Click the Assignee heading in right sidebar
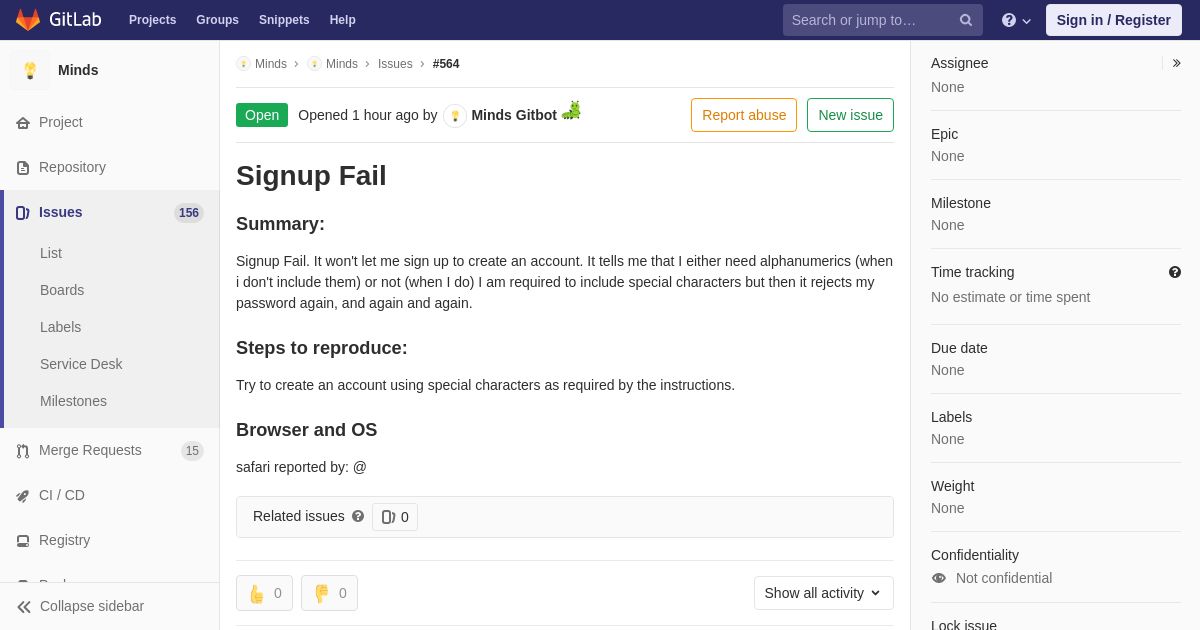1200x630 pixels. 959,63
